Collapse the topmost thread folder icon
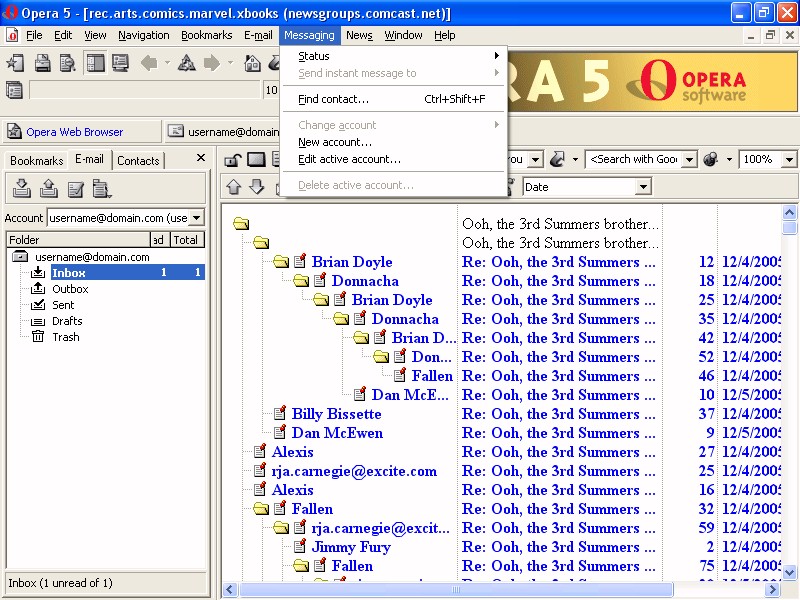800x600 pixels. pos(241,223)
